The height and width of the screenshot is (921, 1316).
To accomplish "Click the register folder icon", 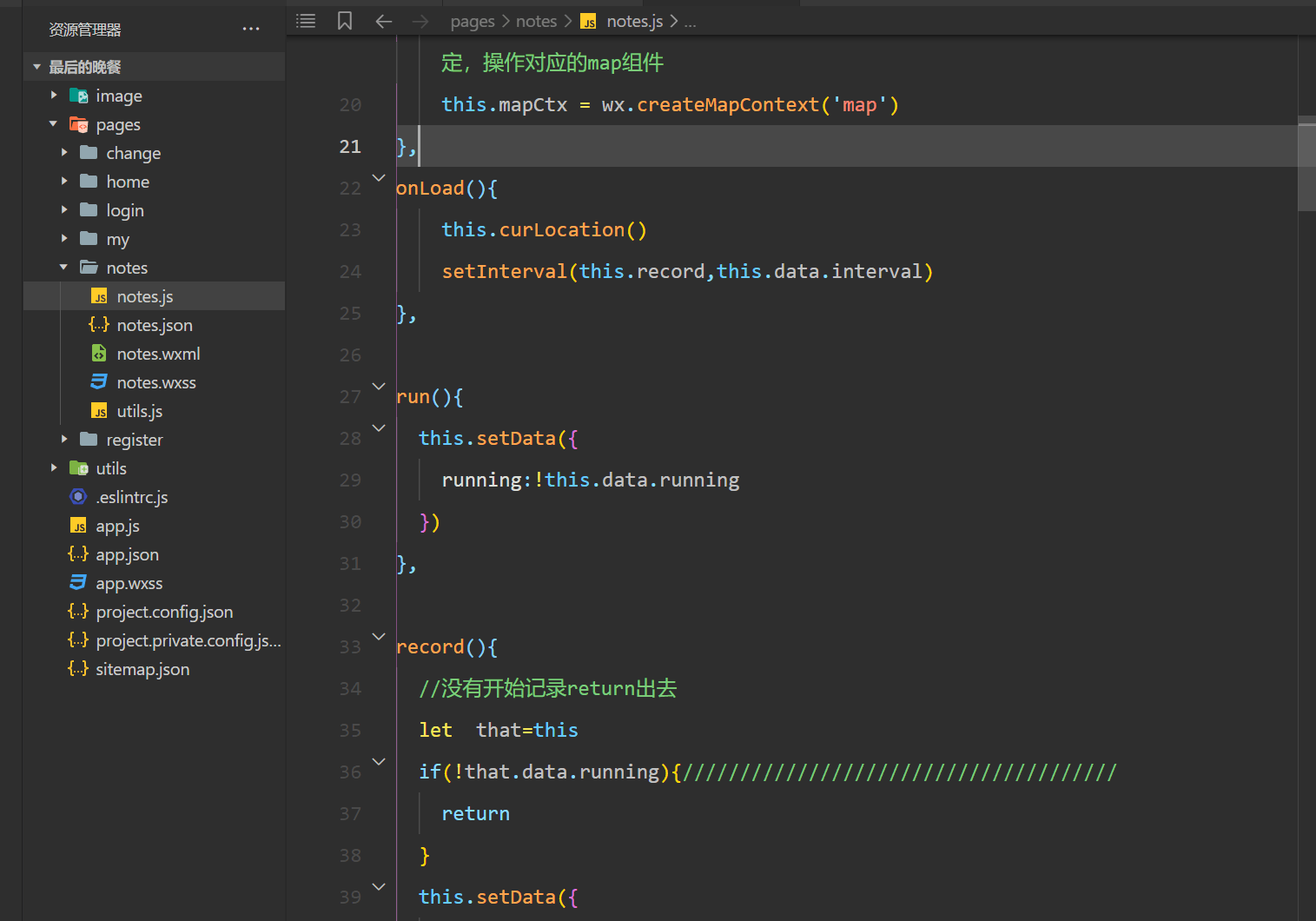I will coord(89,440).
